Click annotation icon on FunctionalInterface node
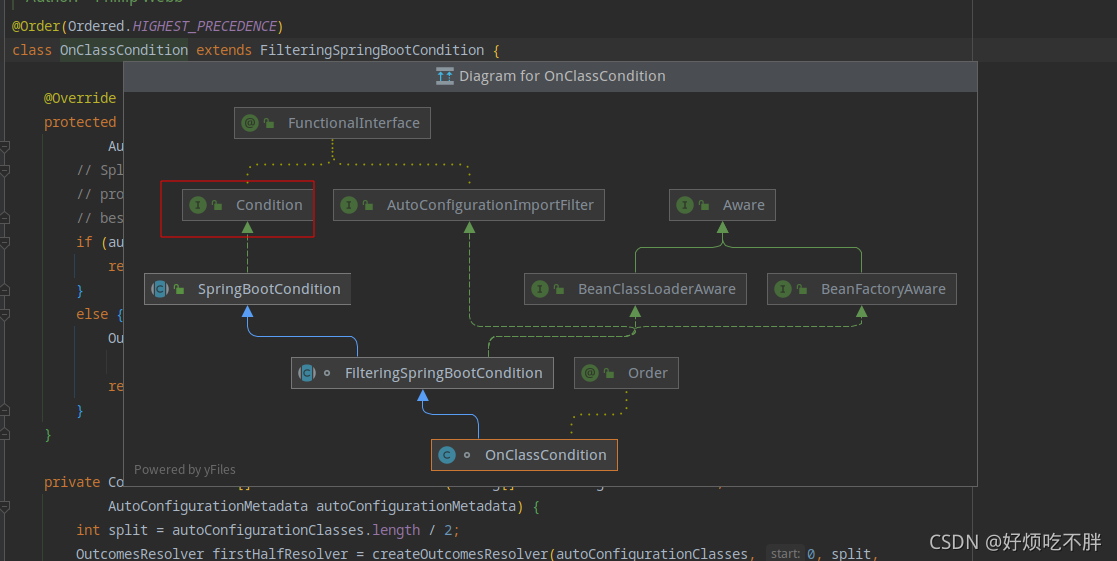Viewport: 1117px width, 561px height. pos(250,123)
